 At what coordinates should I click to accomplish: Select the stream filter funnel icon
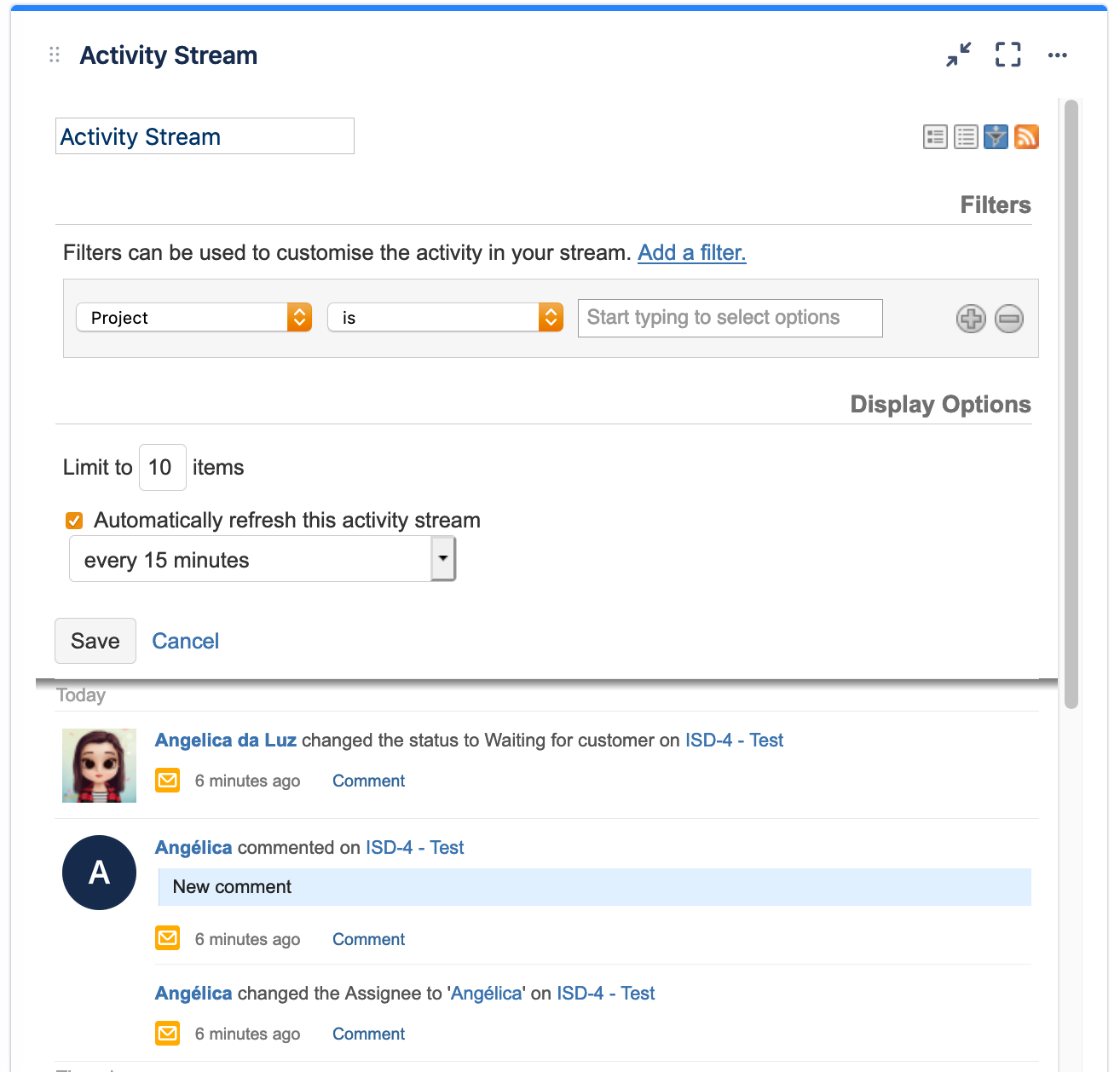[x=996, y=136]
